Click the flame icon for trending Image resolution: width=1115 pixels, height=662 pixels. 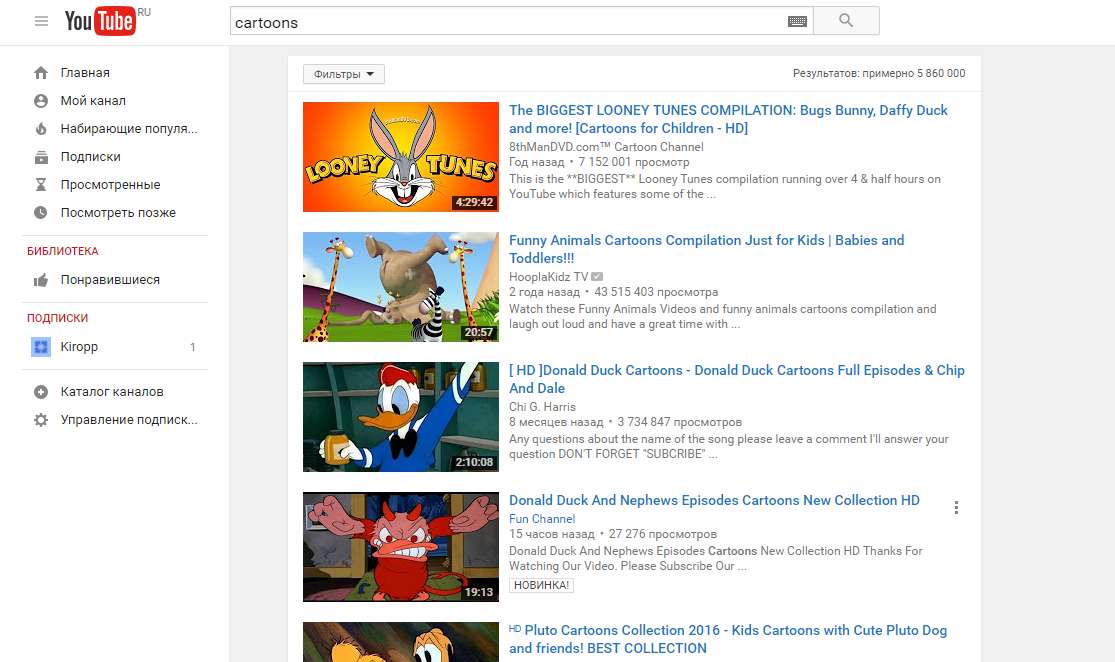point(41,129)
